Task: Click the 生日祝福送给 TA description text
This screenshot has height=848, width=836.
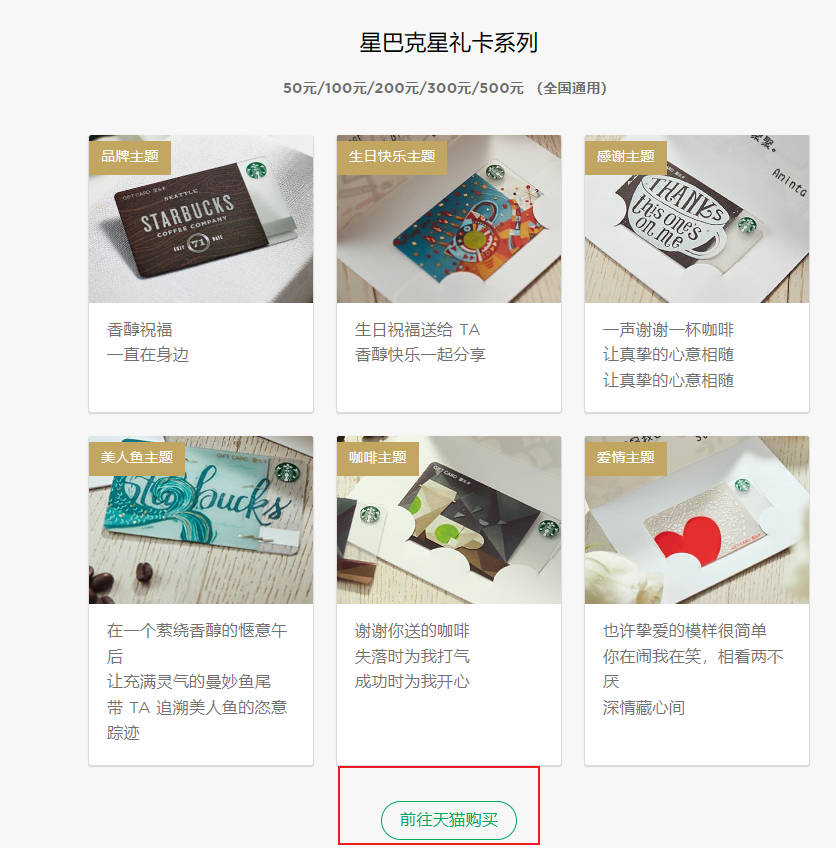Action: coord(417,329)
